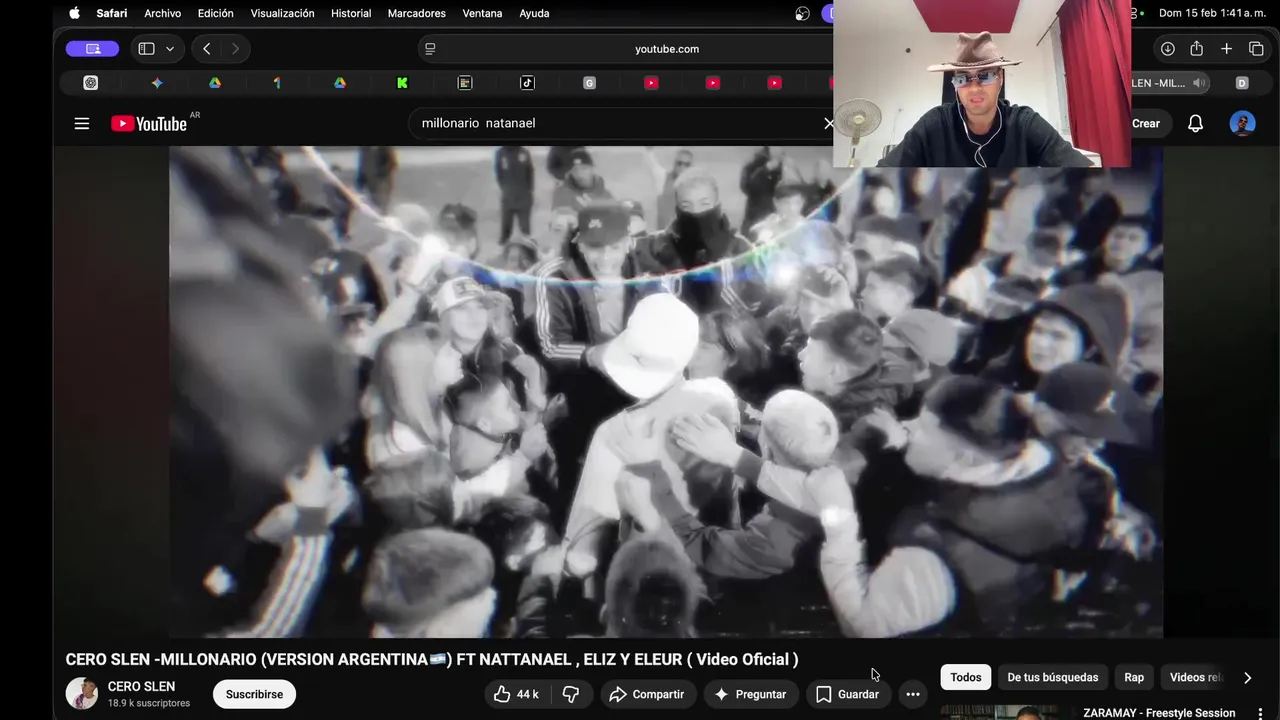Switch to the Google One tab

tap(277, 83)
